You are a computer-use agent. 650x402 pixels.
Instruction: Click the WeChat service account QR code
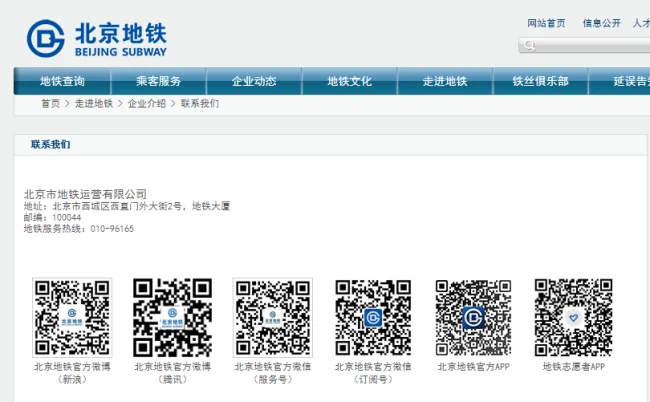[272, 317]
